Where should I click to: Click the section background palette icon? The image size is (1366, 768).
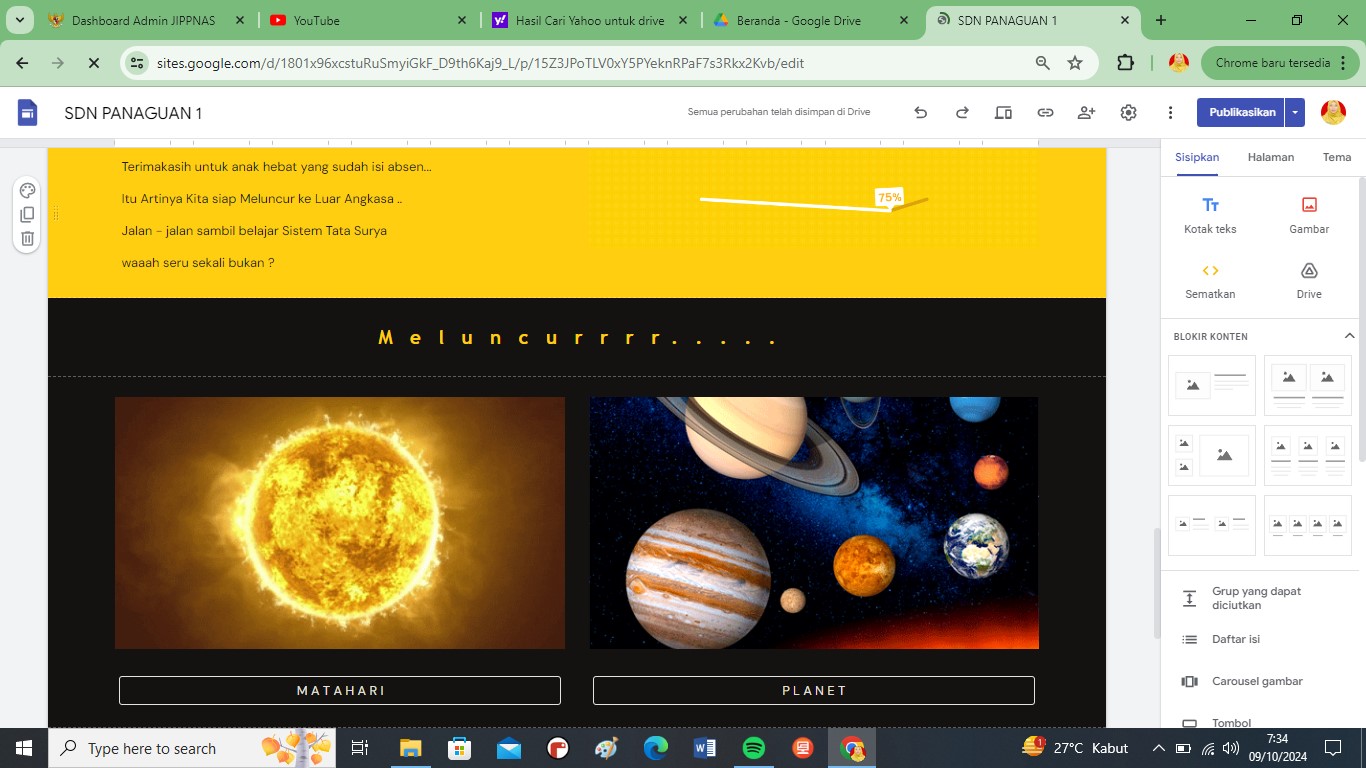pos(28,190)
